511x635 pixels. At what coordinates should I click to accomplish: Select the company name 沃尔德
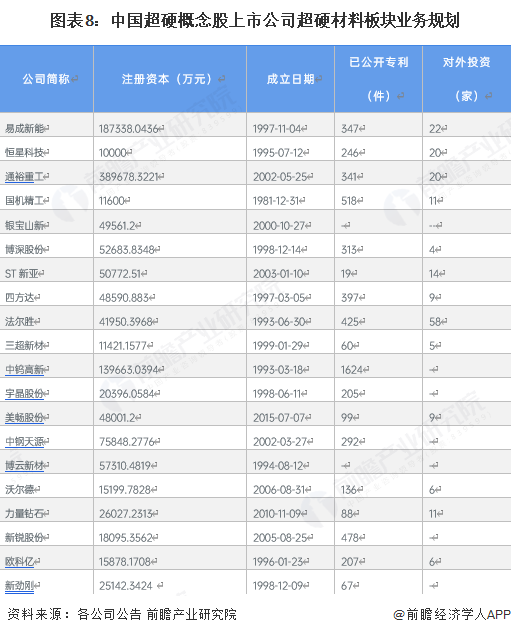19,490
